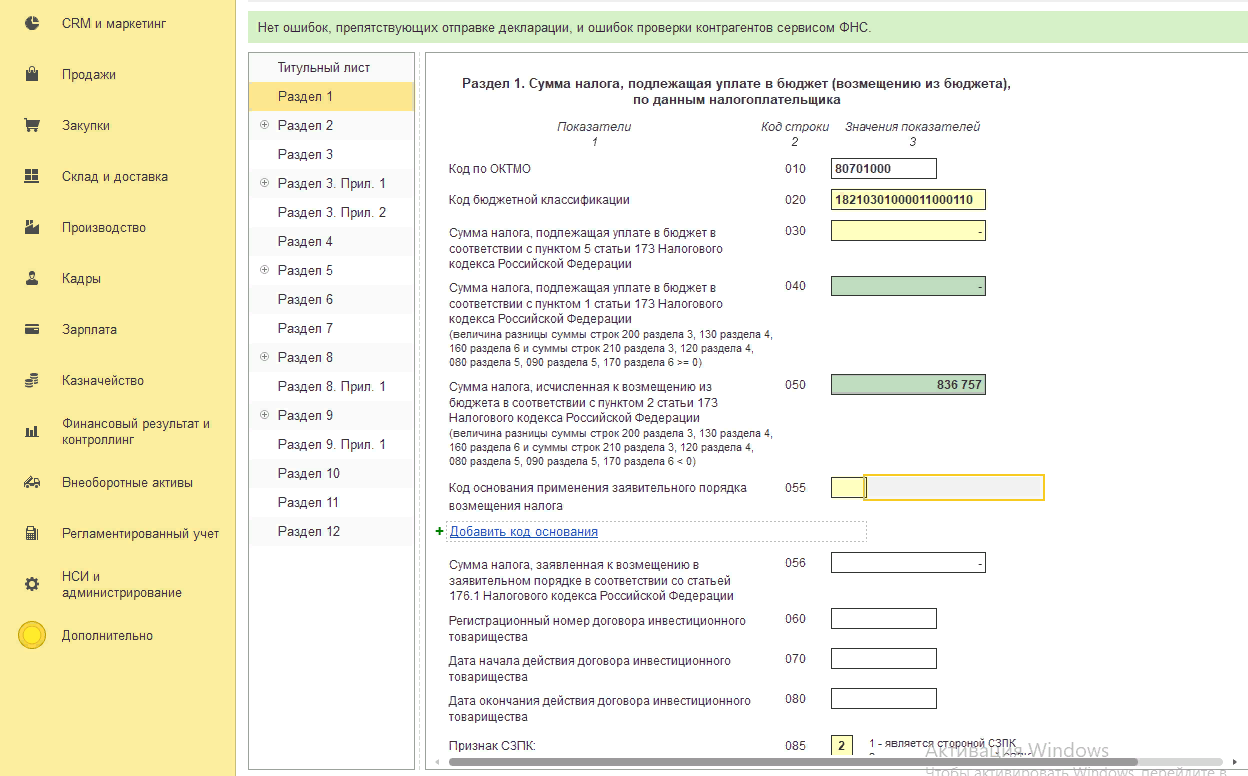Screen dimensions: 1248x776
Task: Click the declared refund amount field, row 056
Action: click(x=908, y=563)
